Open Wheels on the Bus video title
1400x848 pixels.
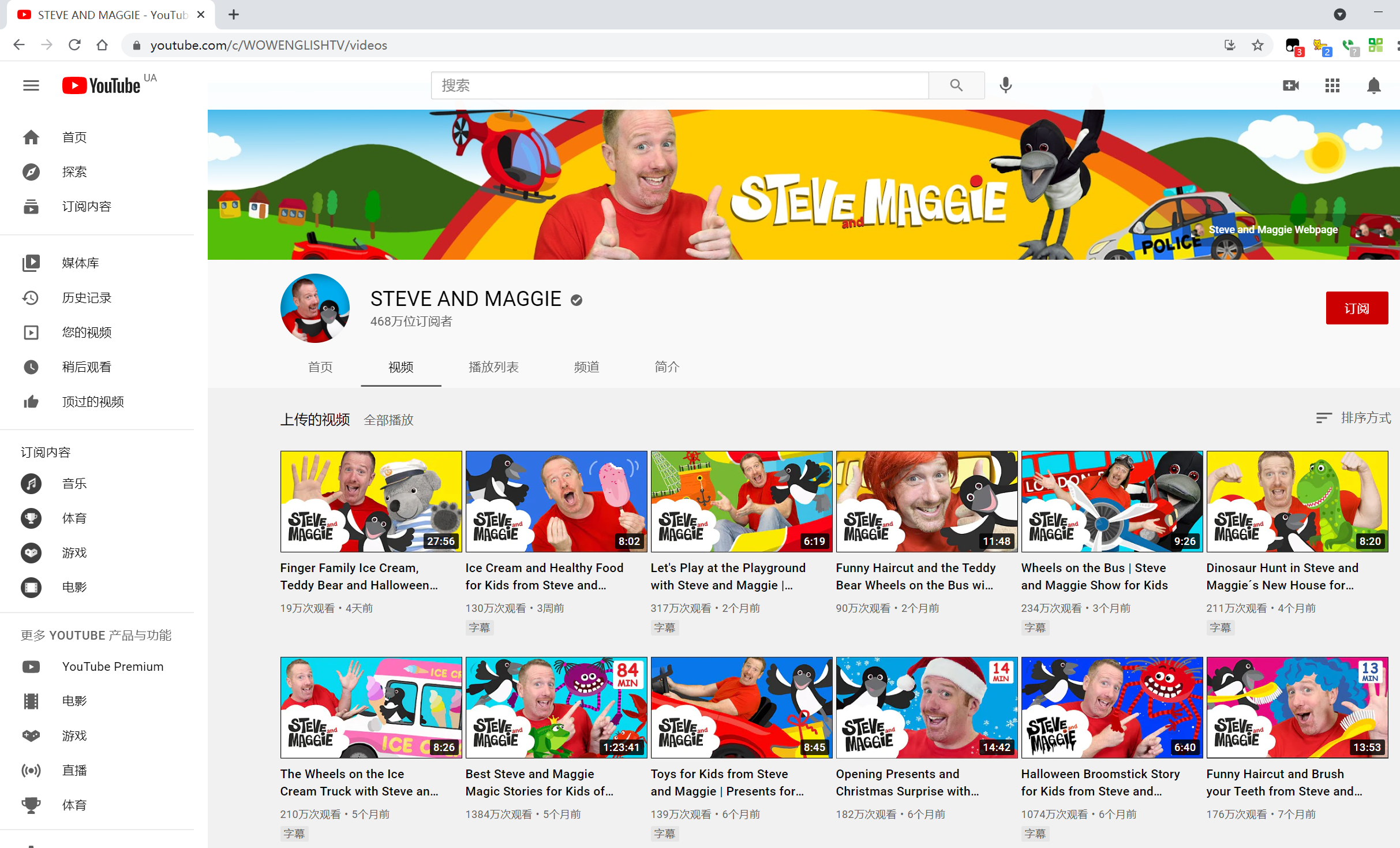click(1095, 577)
